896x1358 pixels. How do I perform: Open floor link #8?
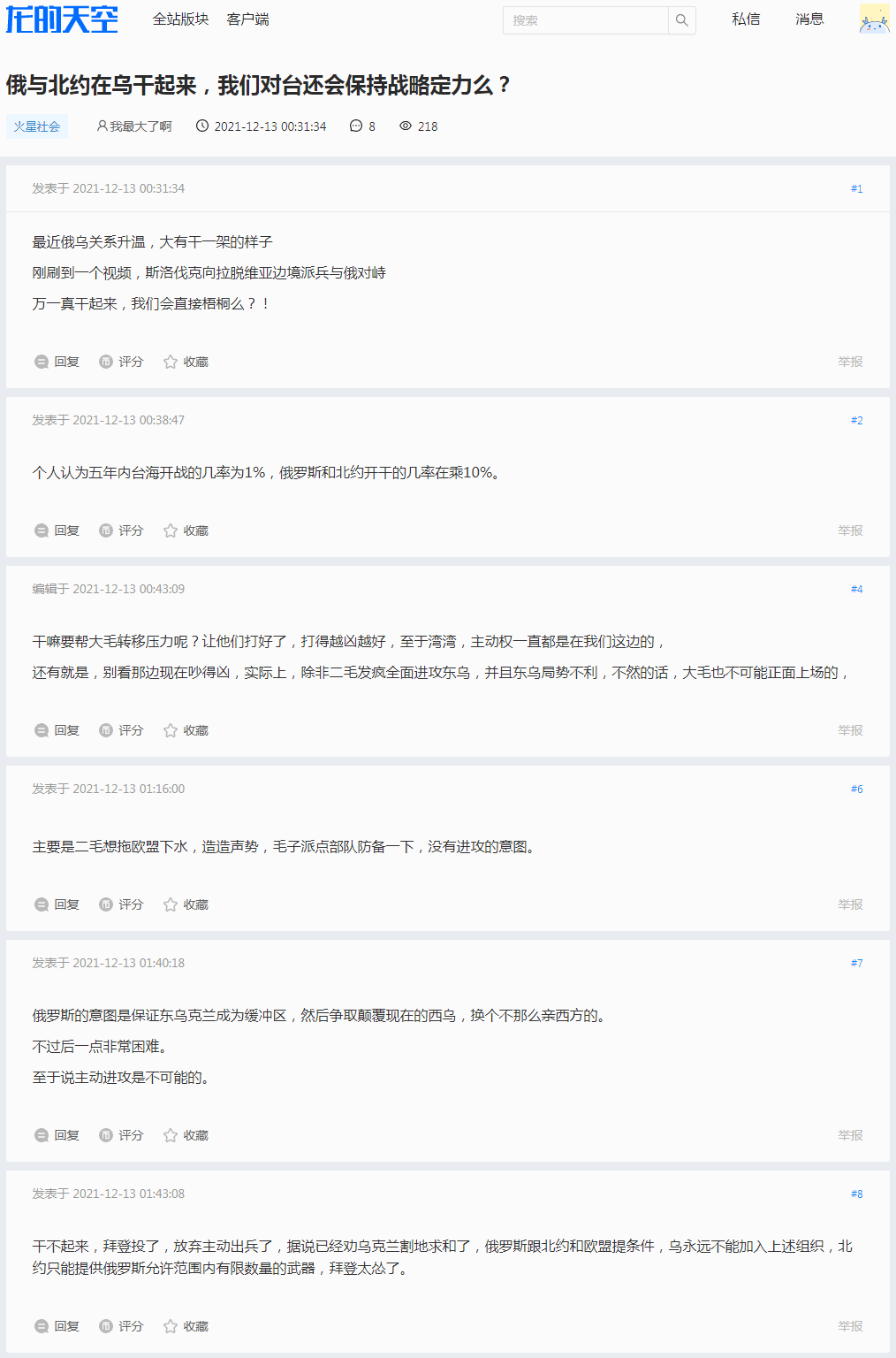[856, 1194]
